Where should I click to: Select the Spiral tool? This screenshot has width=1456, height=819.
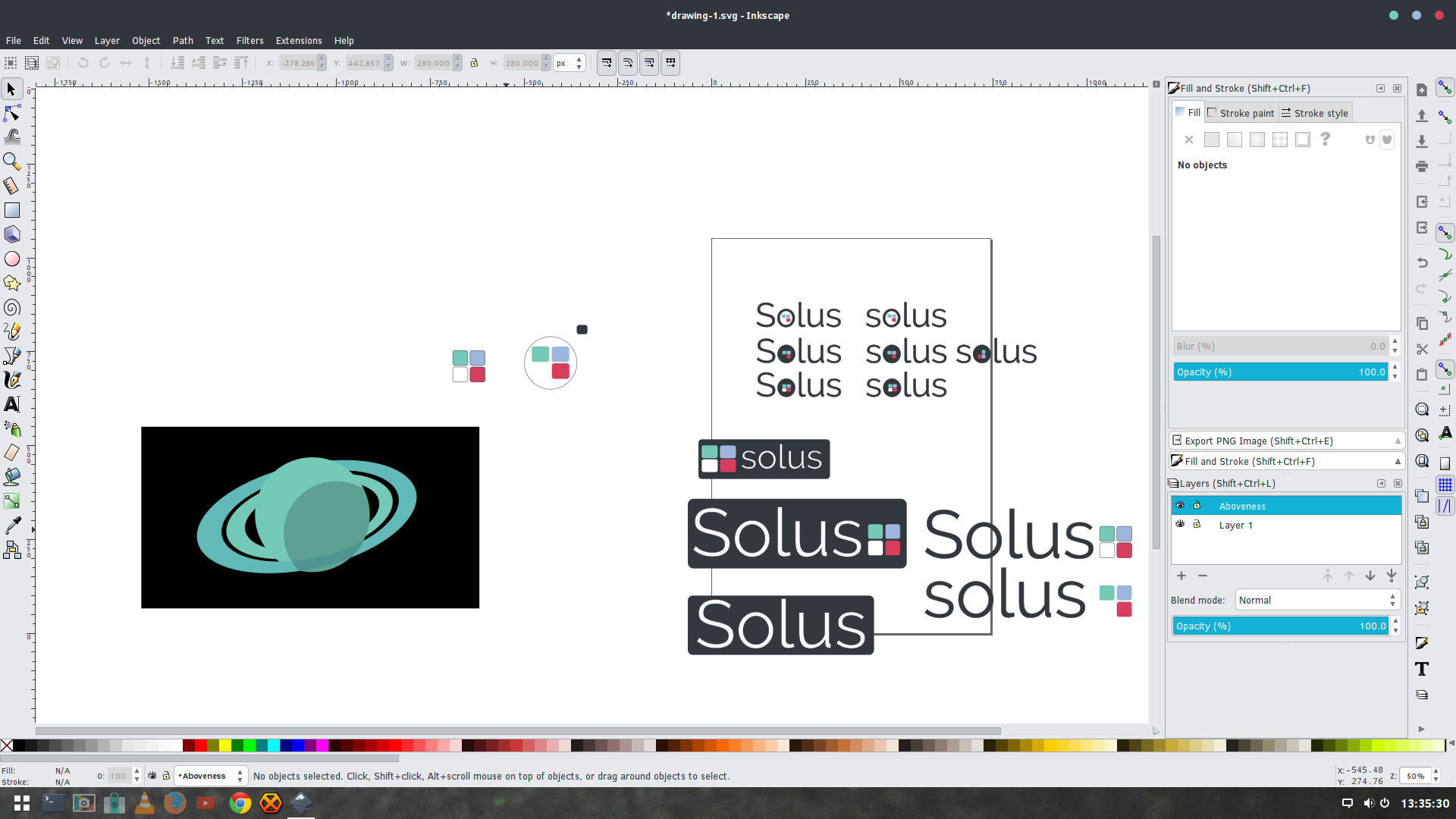tap(11, 307)
